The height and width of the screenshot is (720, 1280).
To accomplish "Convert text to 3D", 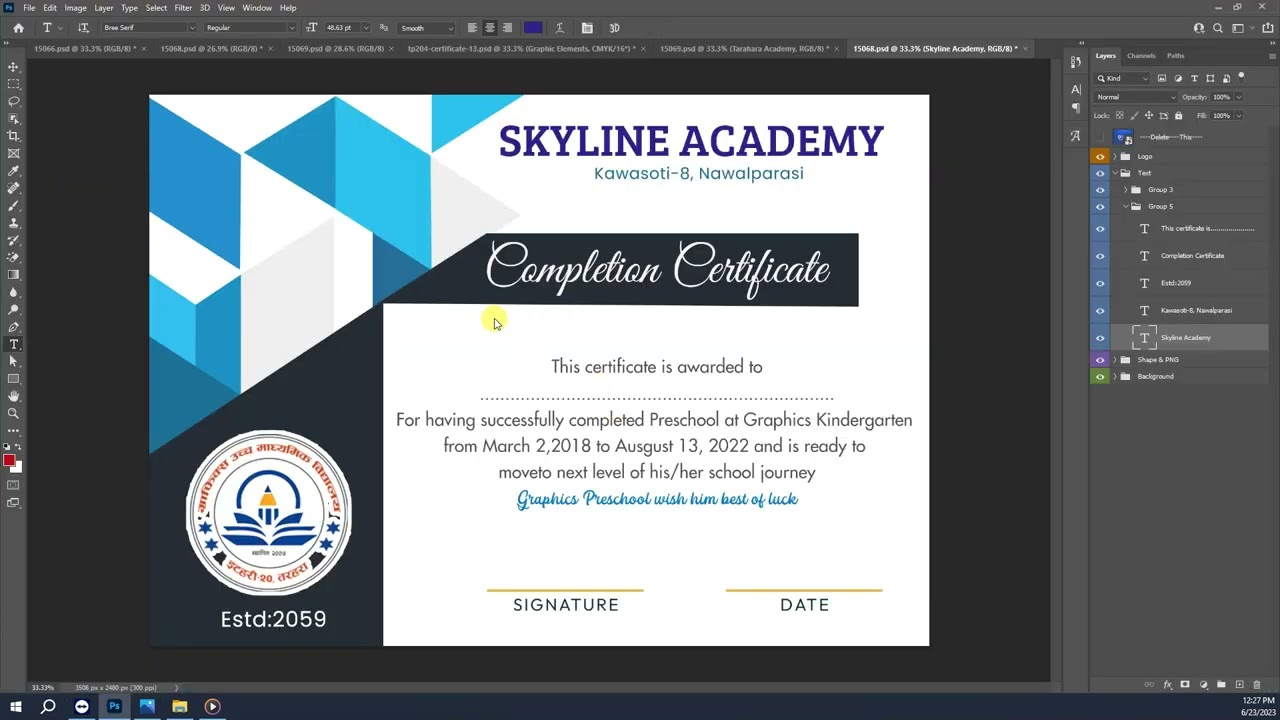I will 614,28.
